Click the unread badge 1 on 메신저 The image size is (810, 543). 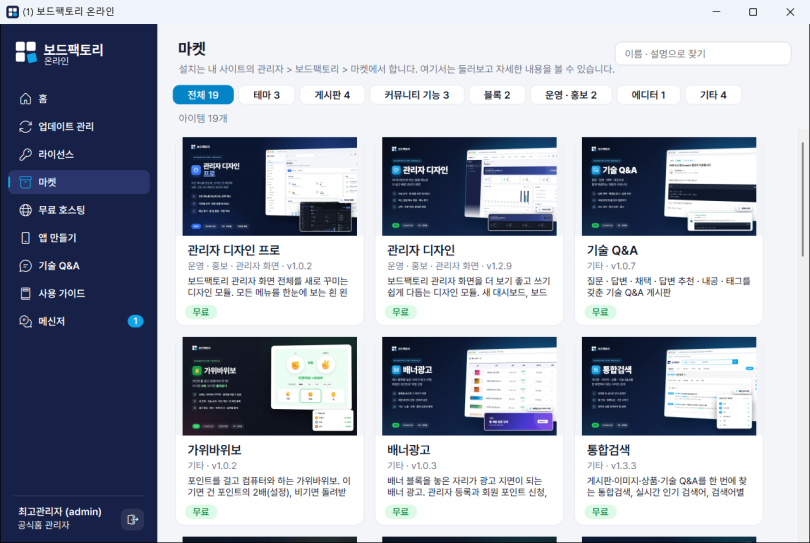coord(135,321)
